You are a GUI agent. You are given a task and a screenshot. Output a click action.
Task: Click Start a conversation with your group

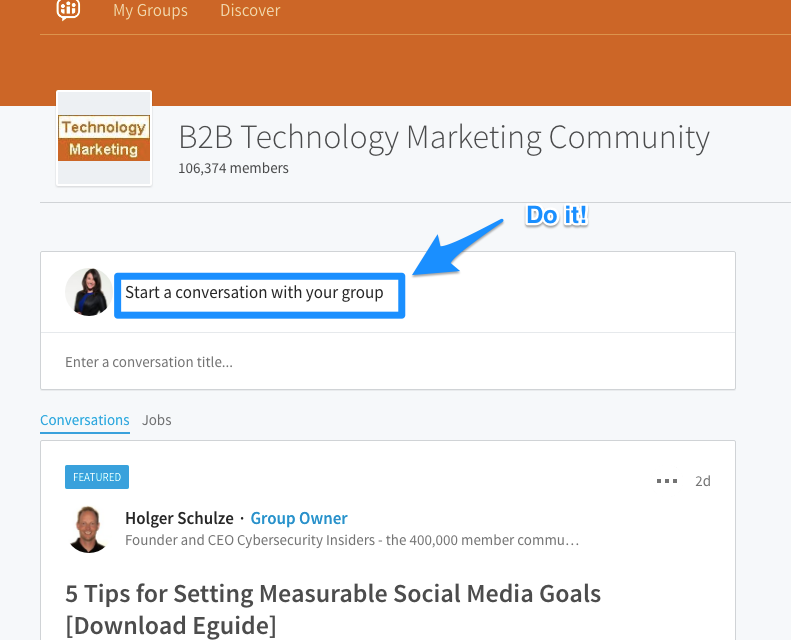coord(254,293)
